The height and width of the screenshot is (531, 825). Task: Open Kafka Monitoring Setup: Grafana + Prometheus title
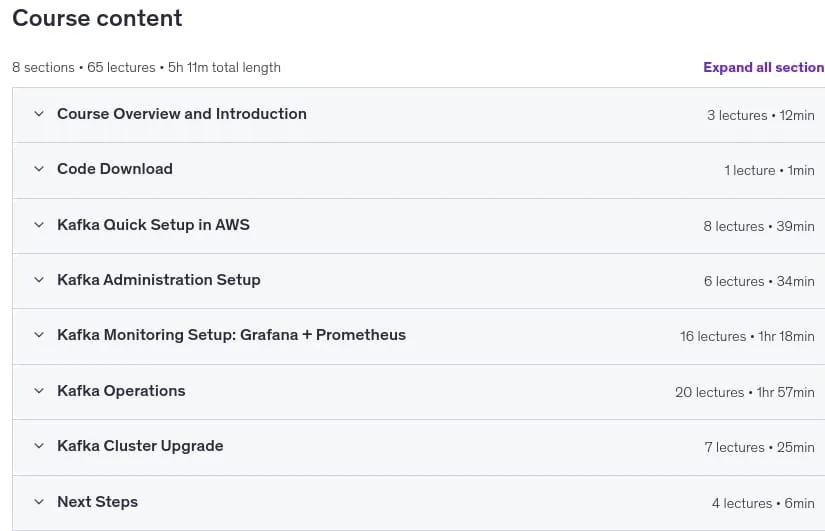click(232, 335)
